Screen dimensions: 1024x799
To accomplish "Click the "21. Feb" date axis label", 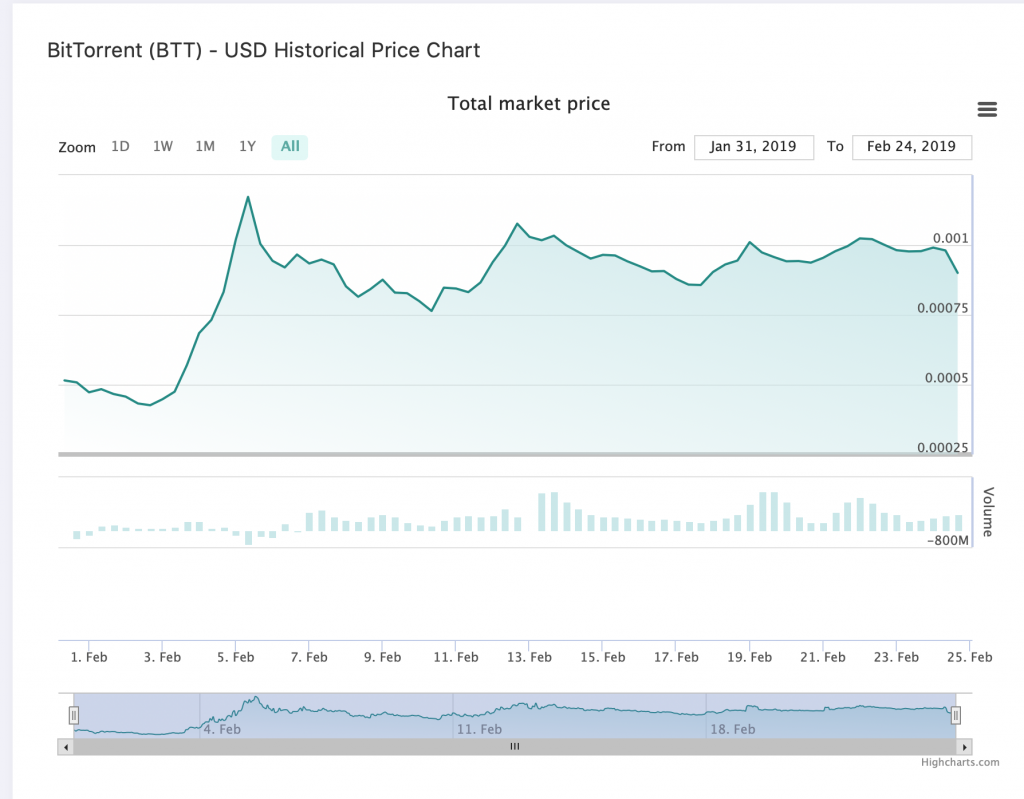I will (823, 657).
